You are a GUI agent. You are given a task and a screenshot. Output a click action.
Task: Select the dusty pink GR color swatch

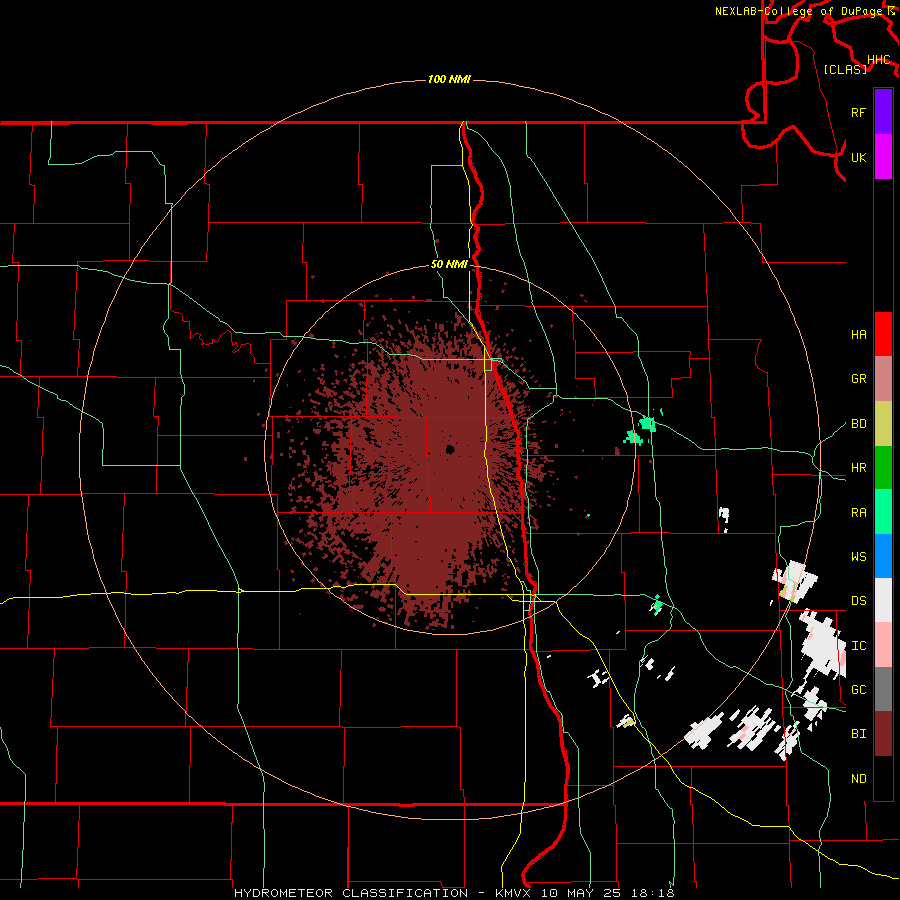point(883,378)
